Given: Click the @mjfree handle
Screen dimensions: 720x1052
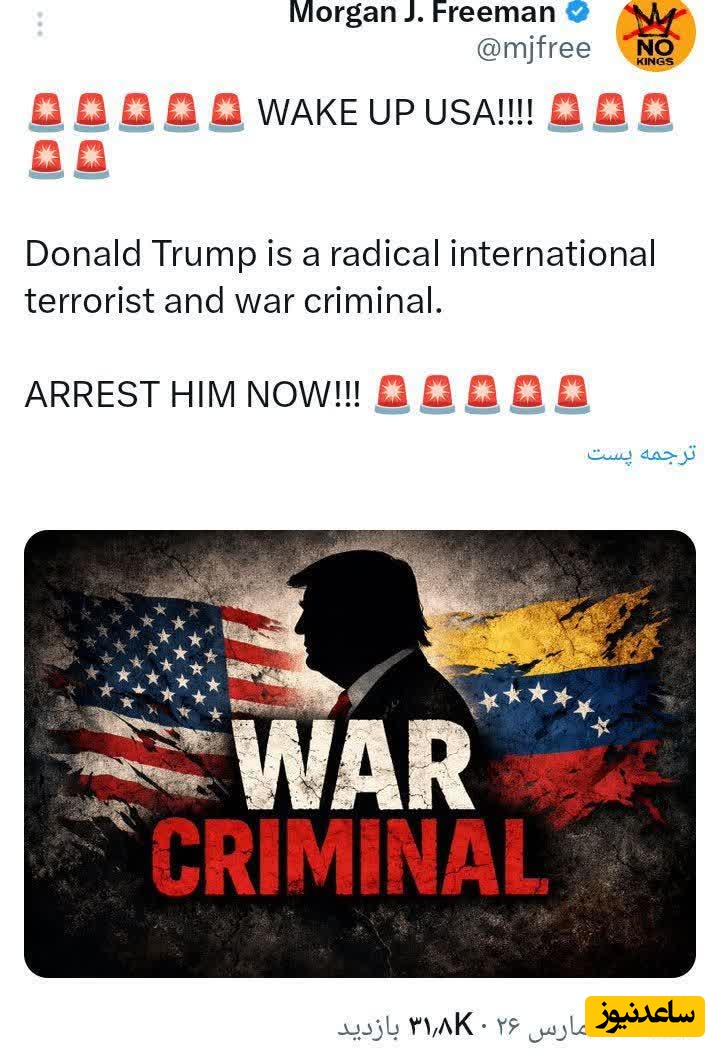Looking at the screenshot, I should coord(533,48).
